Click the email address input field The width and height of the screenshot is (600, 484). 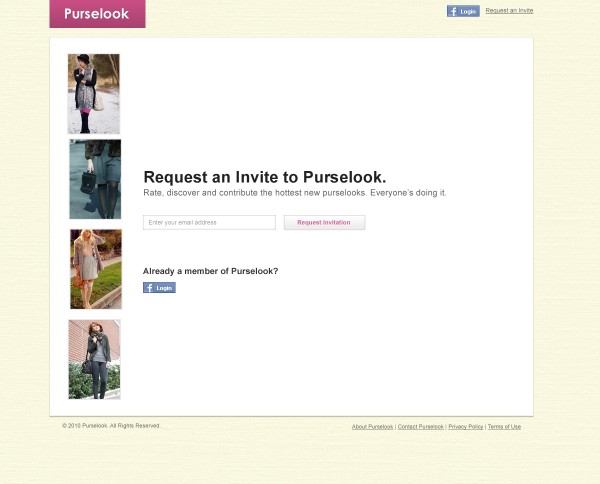[209, 222]
